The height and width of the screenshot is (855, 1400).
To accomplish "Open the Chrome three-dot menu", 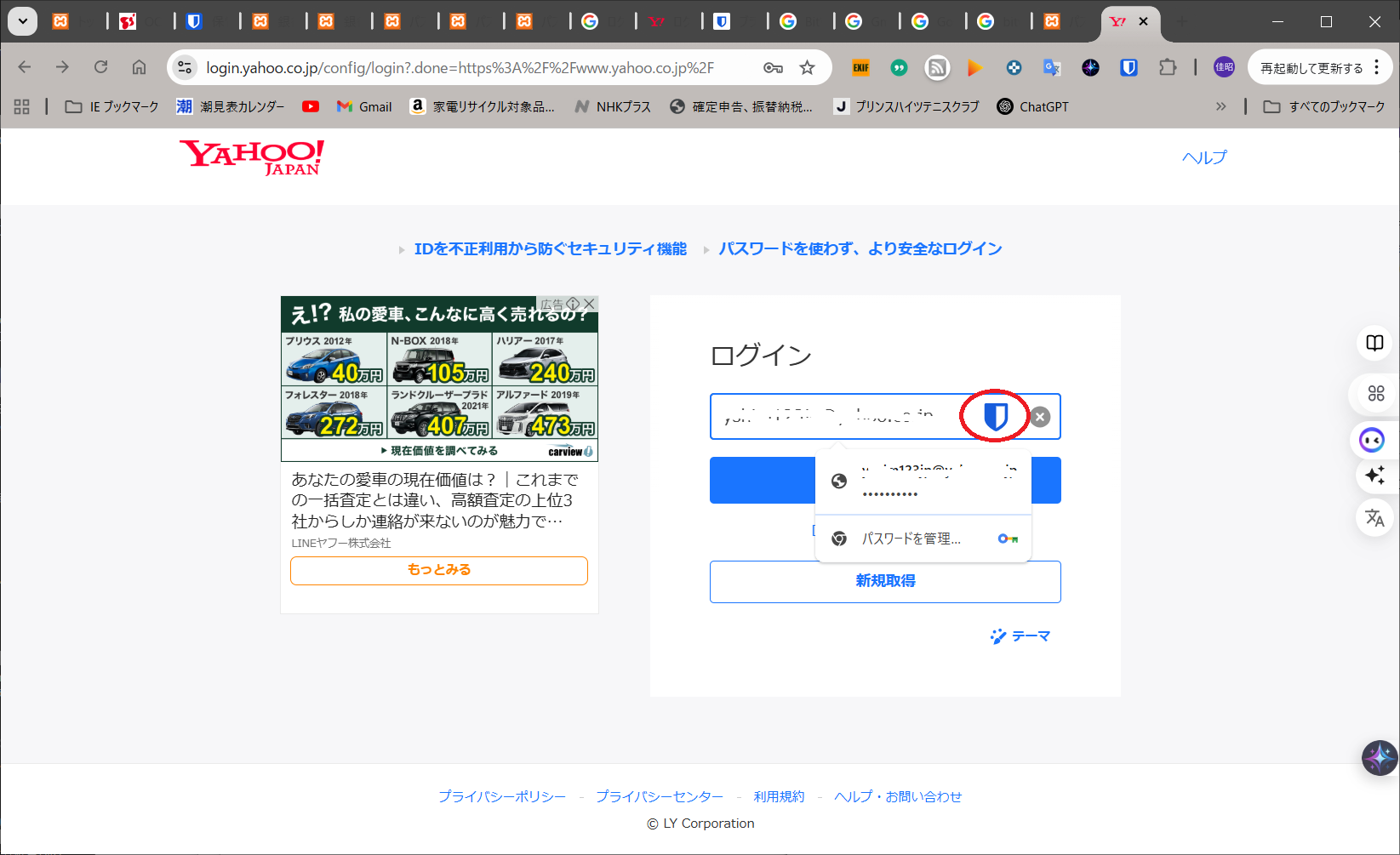I will (x=1377, y=67).
